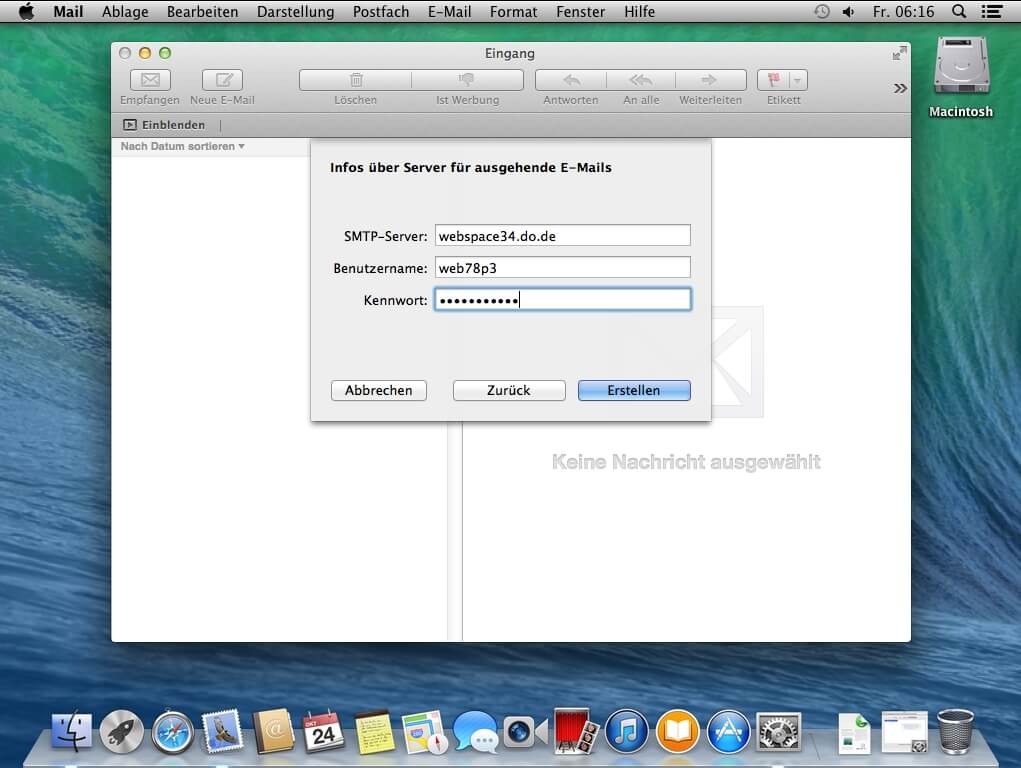Focus the Kennwort password field

[563, 300]
